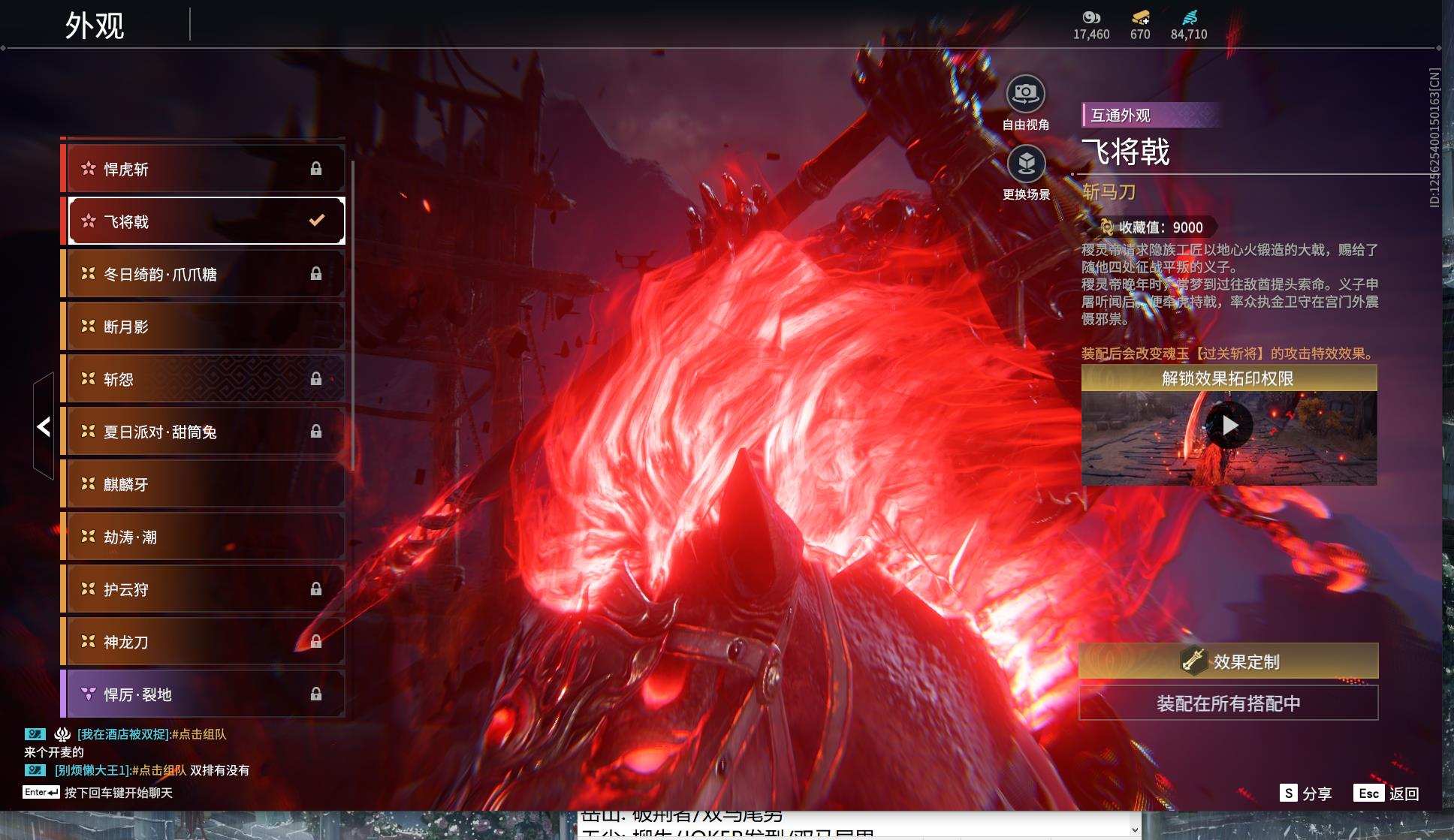1454x840 pixels.
Task: Click player name 我在酒店被双捉 in chat
Action: pyautogui.click(x=125, y=734)
